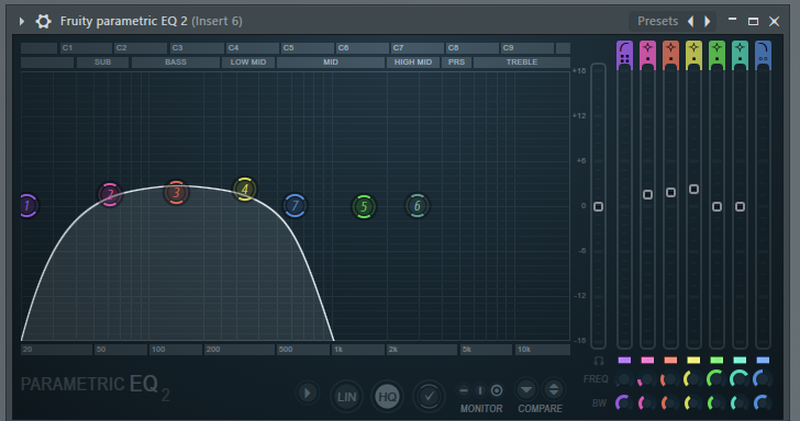Set monitor to input (vertical bar icon)
The image size is (800, 421).
480,391
